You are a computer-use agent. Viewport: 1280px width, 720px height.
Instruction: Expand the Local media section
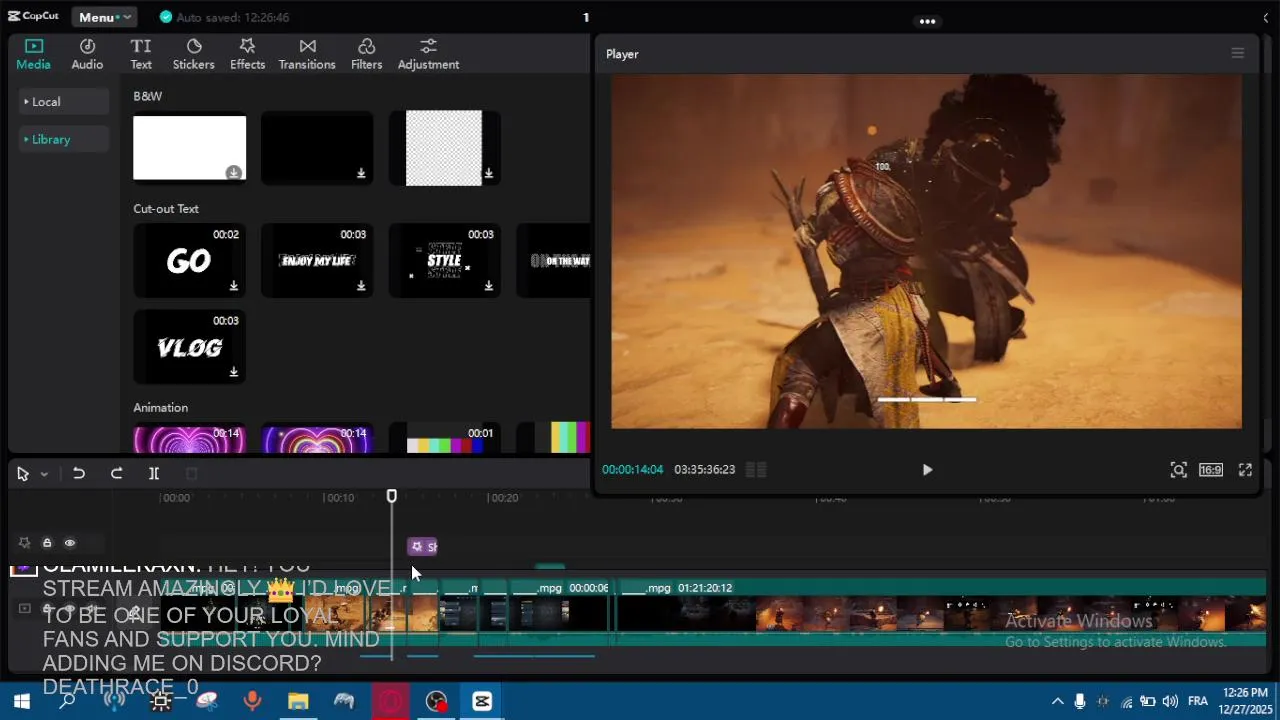tap(64, 102)
